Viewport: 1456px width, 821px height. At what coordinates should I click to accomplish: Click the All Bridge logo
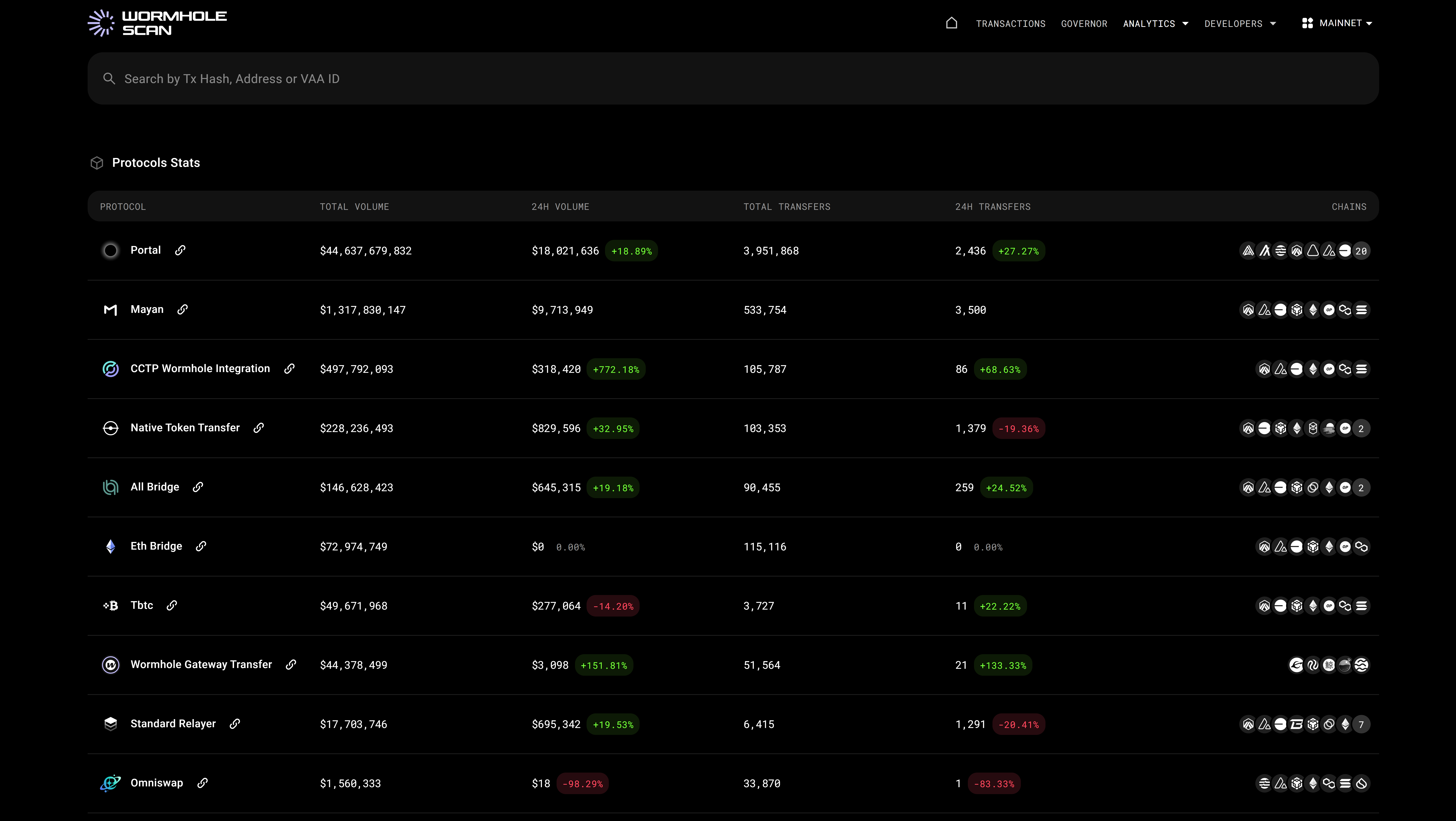111,487
